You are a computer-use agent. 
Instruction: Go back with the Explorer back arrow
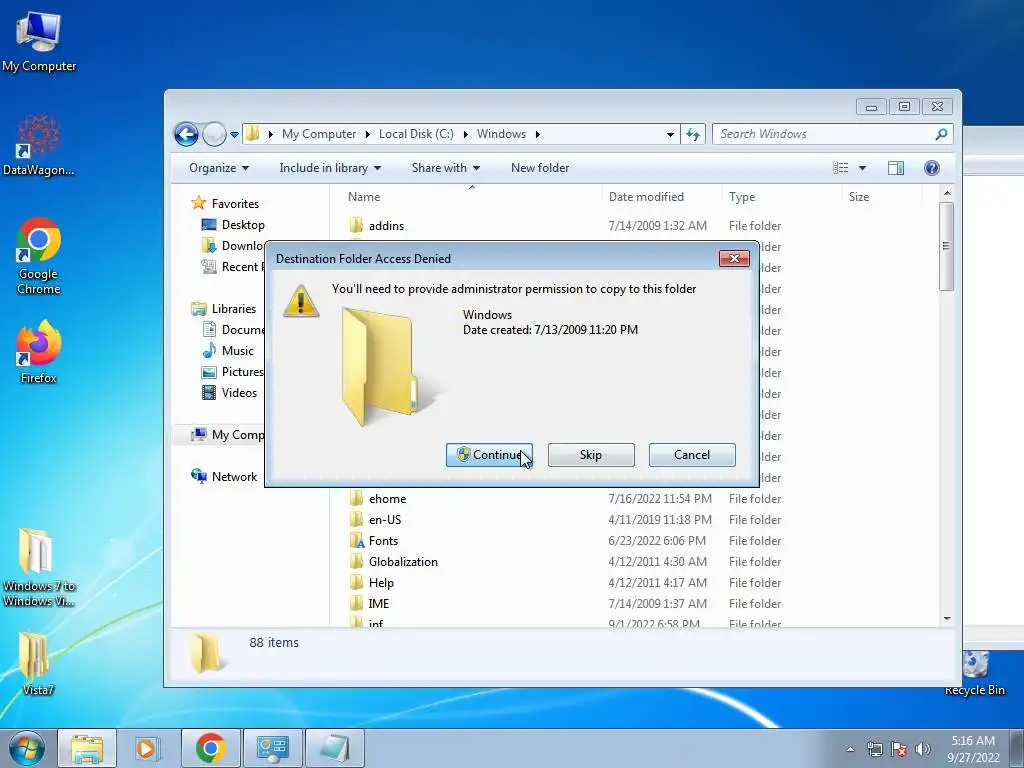(x=186, y=135)
